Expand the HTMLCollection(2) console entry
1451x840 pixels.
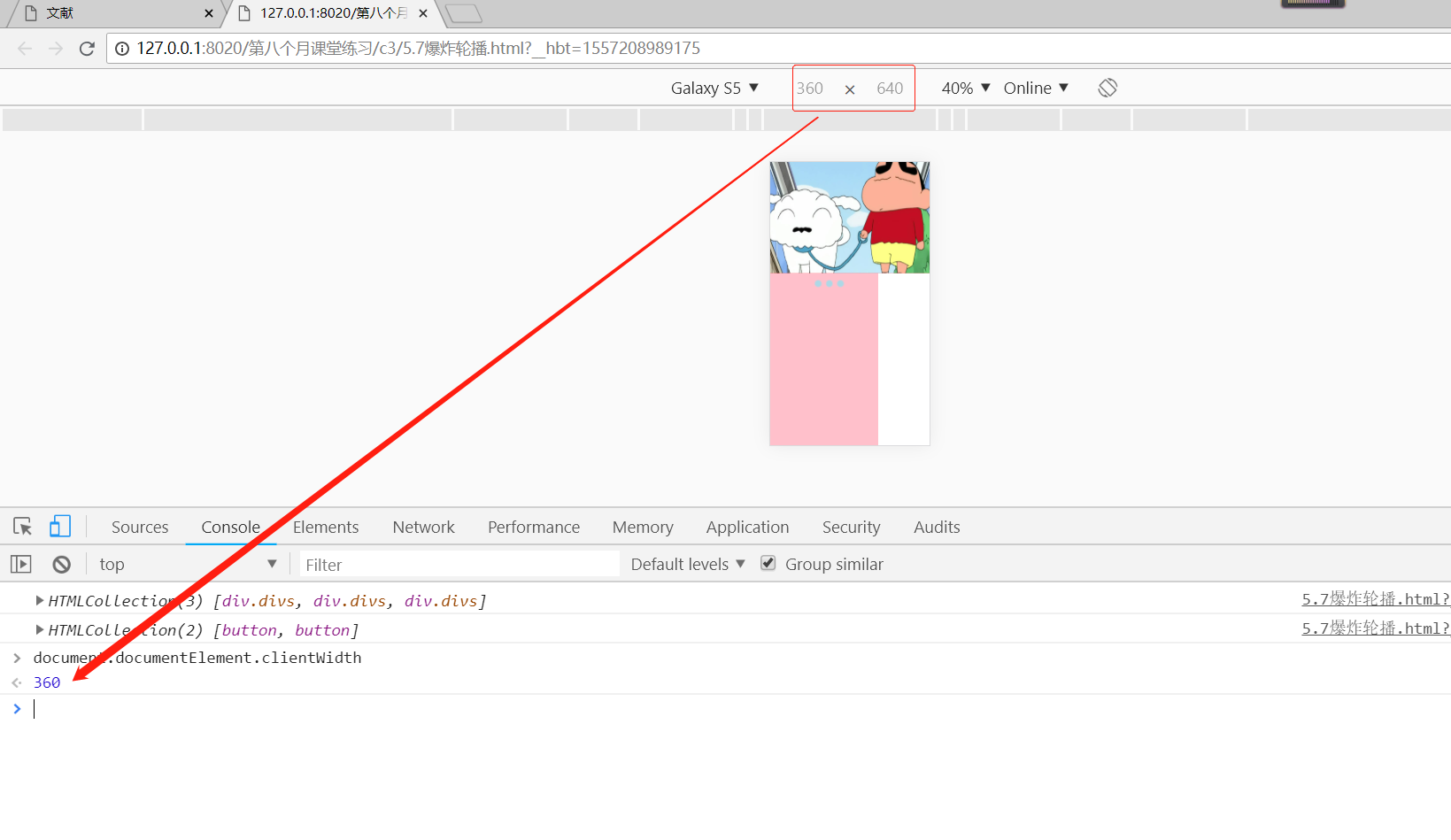pyautogui.click(x=40, y=629)
